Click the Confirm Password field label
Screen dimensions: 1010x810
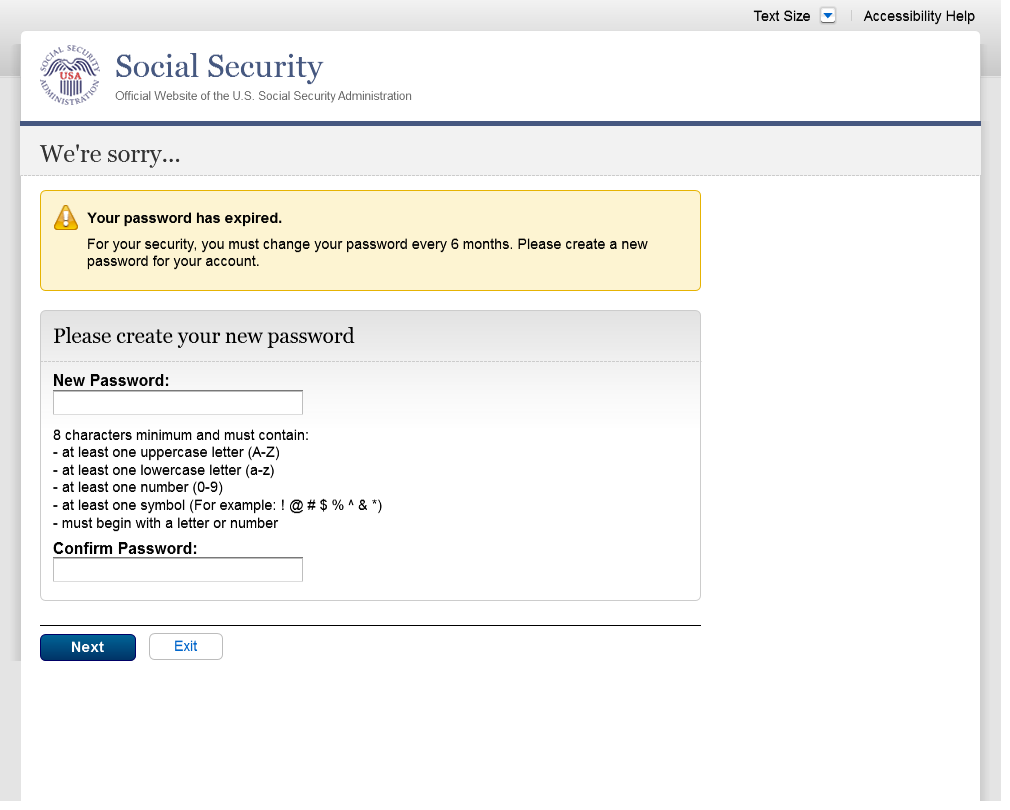(125, 548)
